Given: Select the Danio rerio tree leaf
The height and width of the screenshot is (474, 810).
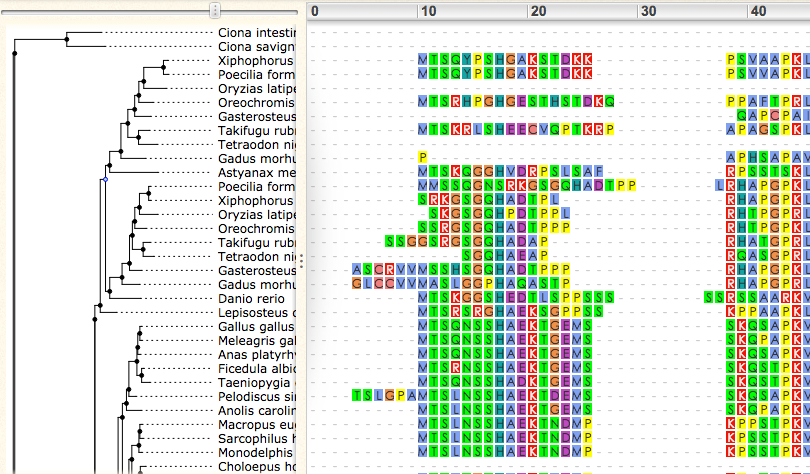Looking at the screenshot, I should coord(251,299).
